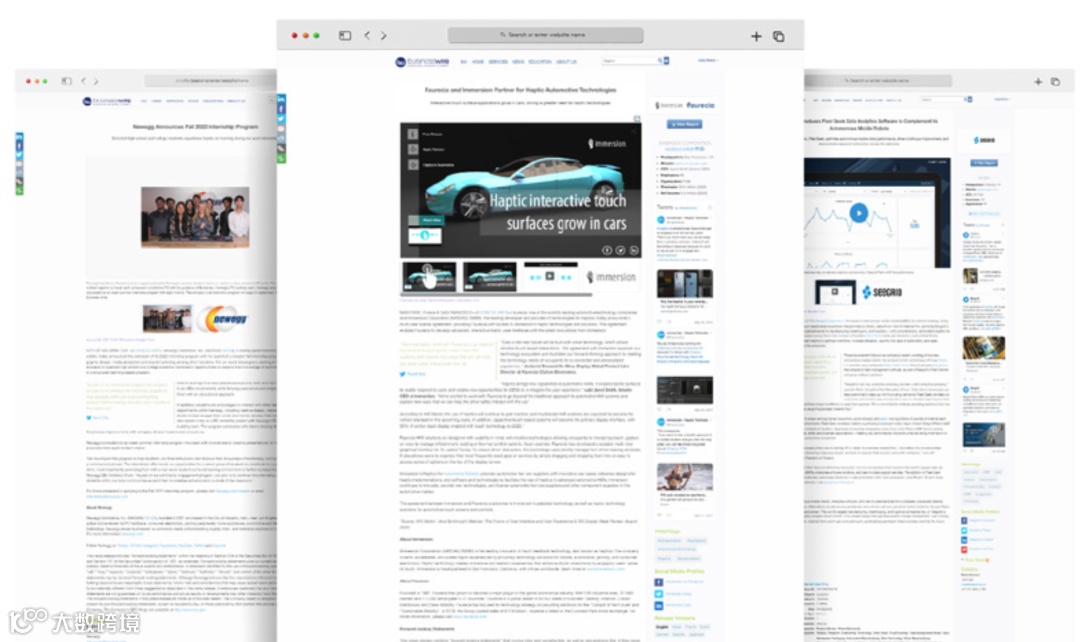
Task: Focus the center window's address search bar
Action: 546,34
